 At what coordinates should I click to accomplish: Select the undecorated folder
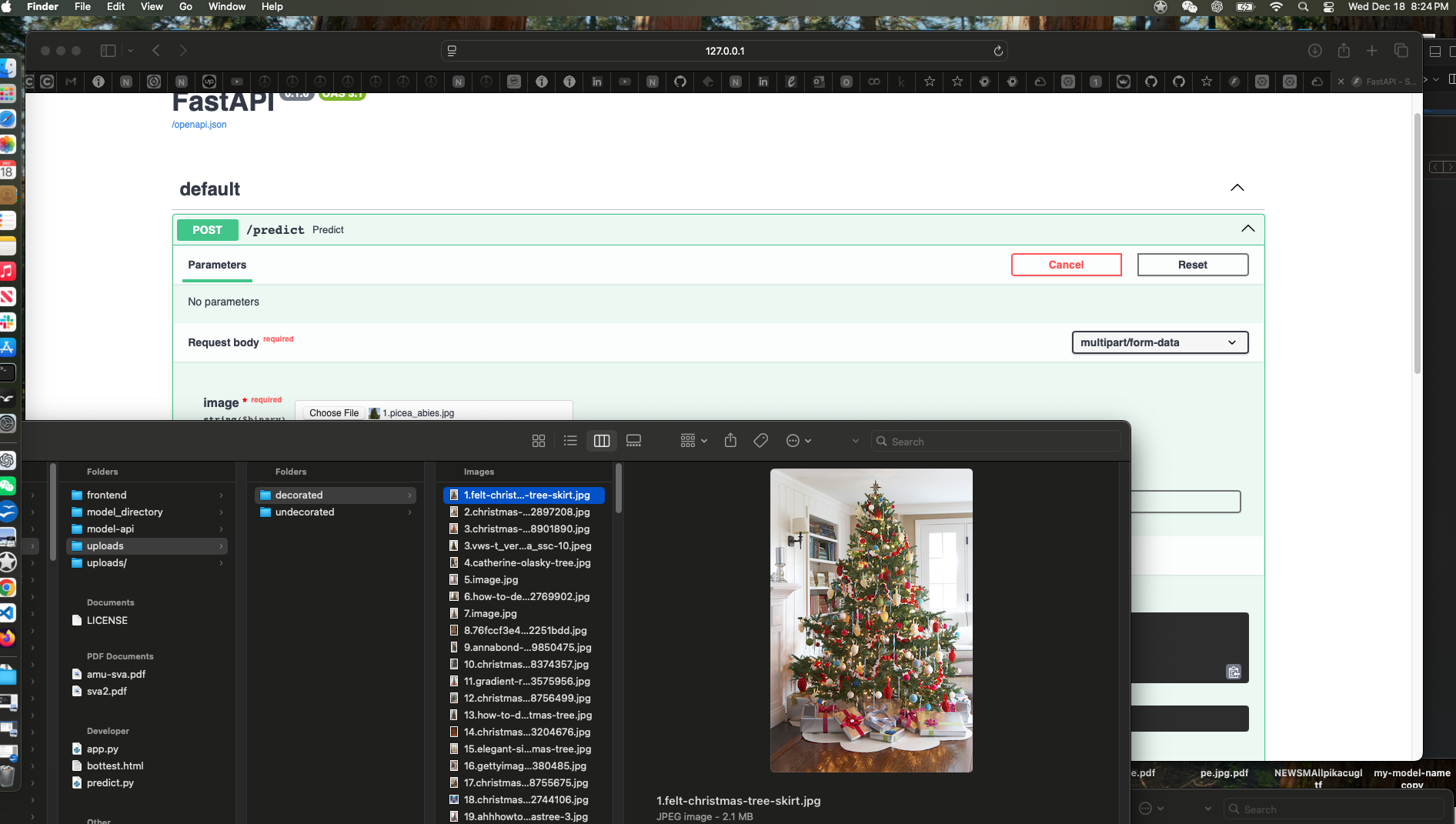click(305, 512)
